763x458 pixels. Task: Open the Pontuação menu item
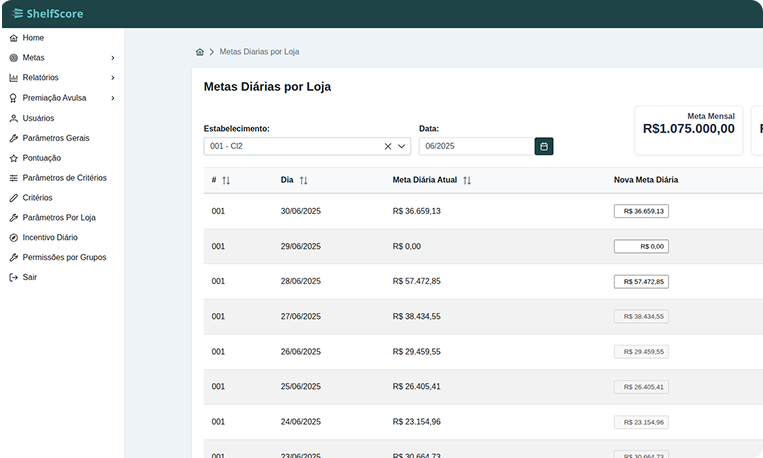coord(41,158)
